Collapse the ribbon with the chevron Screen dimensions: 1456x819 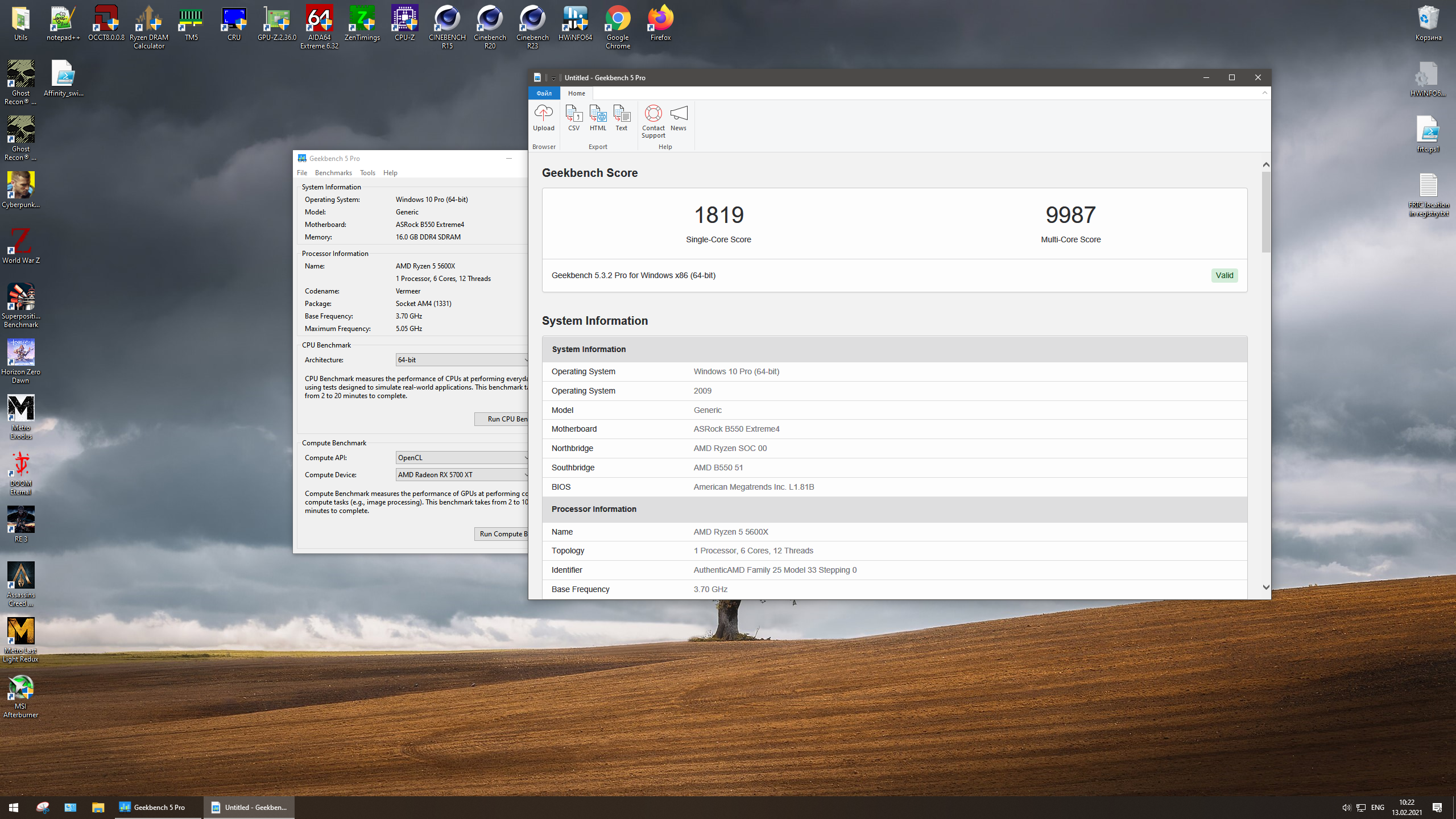(x=1264, y=93)
